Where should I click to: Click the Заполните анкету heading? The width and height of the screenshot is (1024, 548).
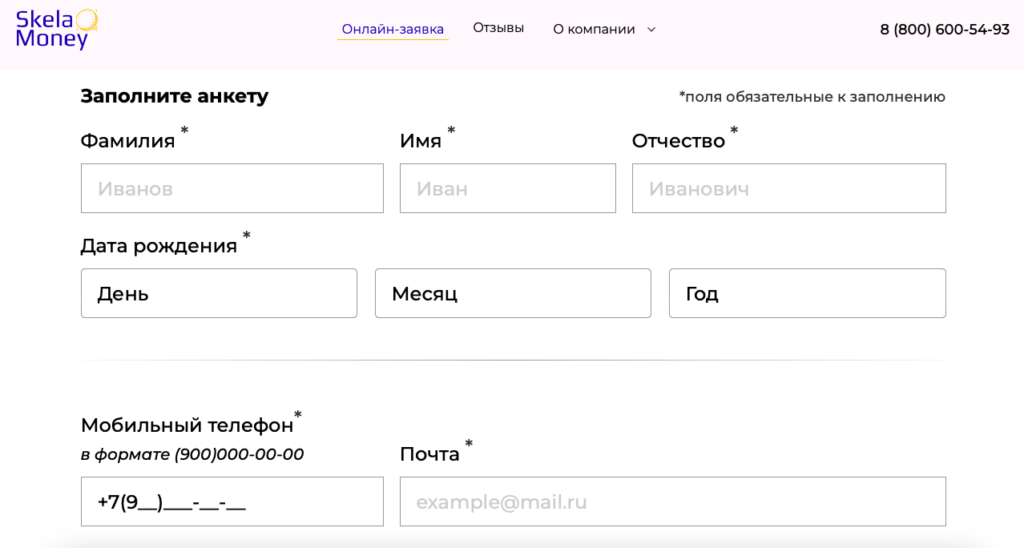click(174, 96)
